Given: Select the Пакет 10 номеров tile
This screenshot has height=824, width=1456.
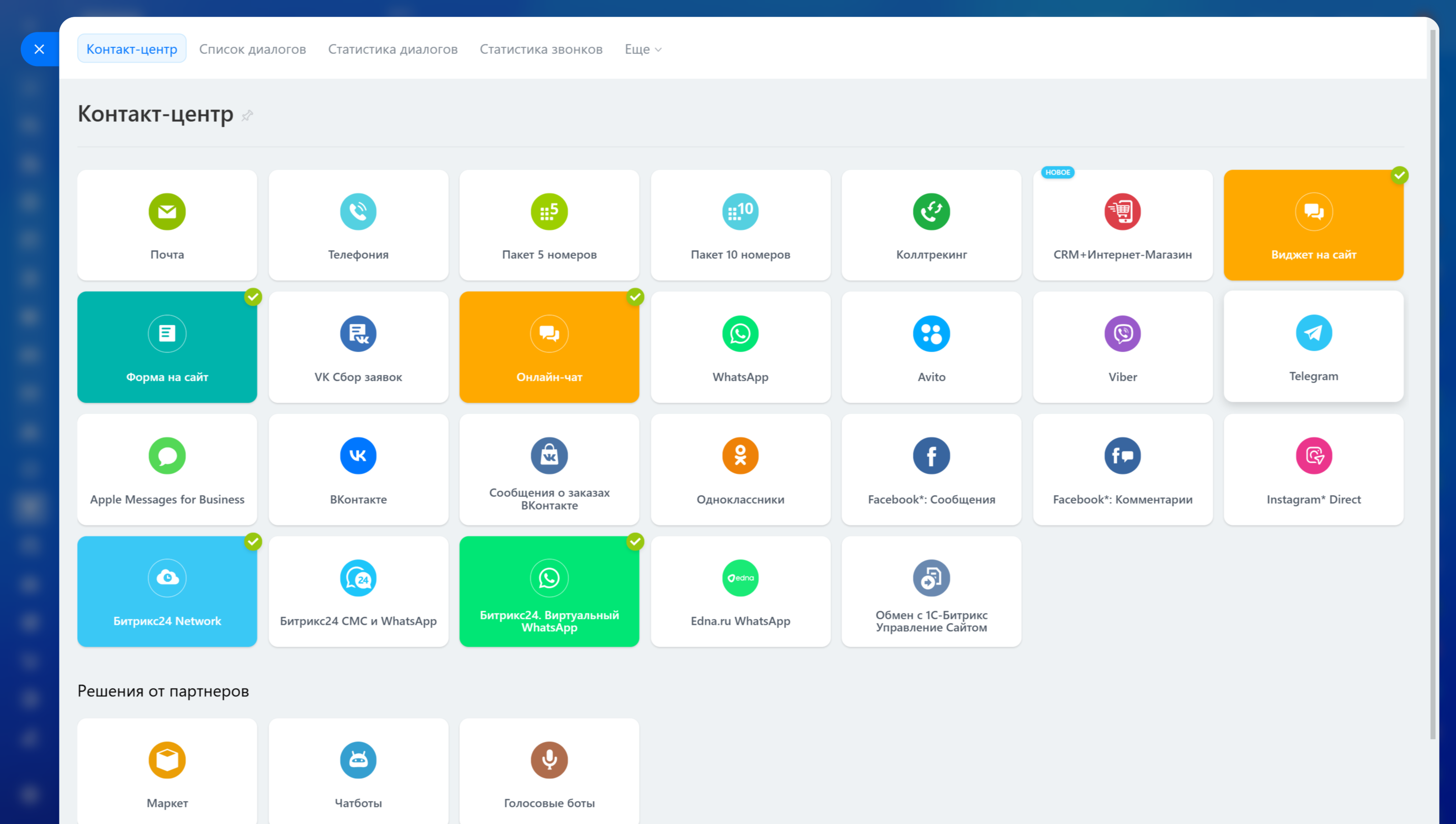Looking at the screenshot, I should 740,225.
